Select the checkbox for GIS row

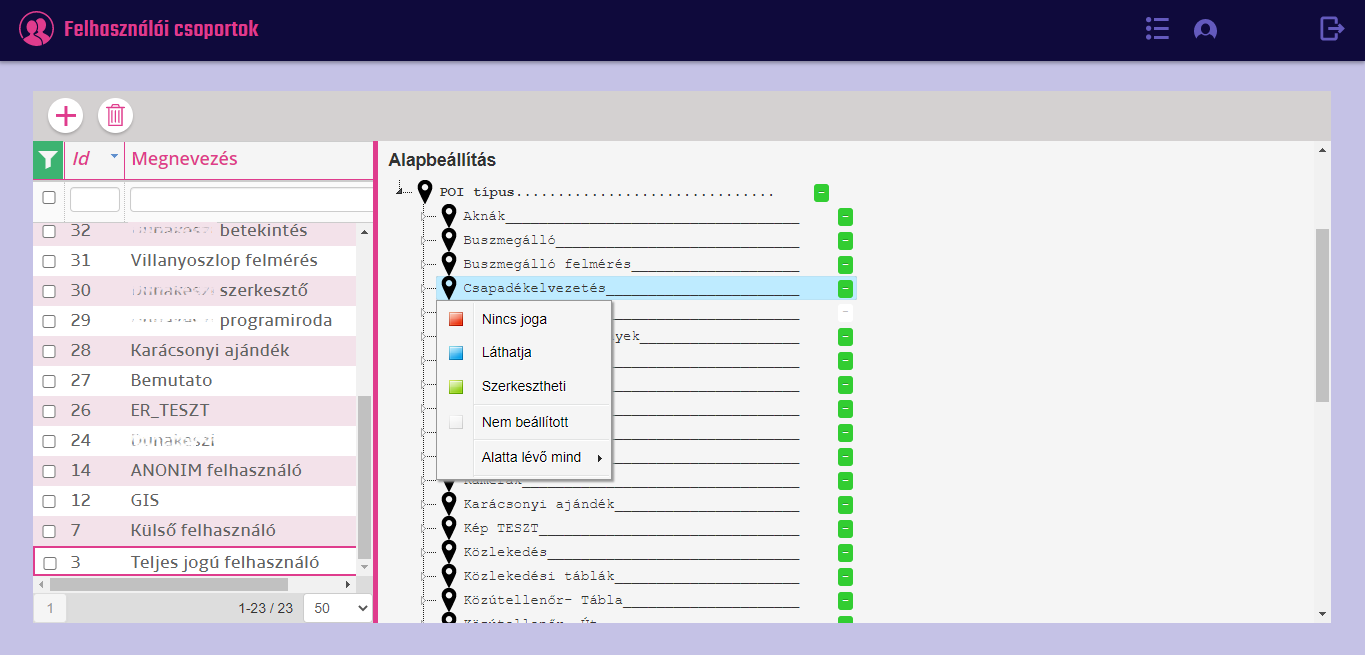click(49, 501)
